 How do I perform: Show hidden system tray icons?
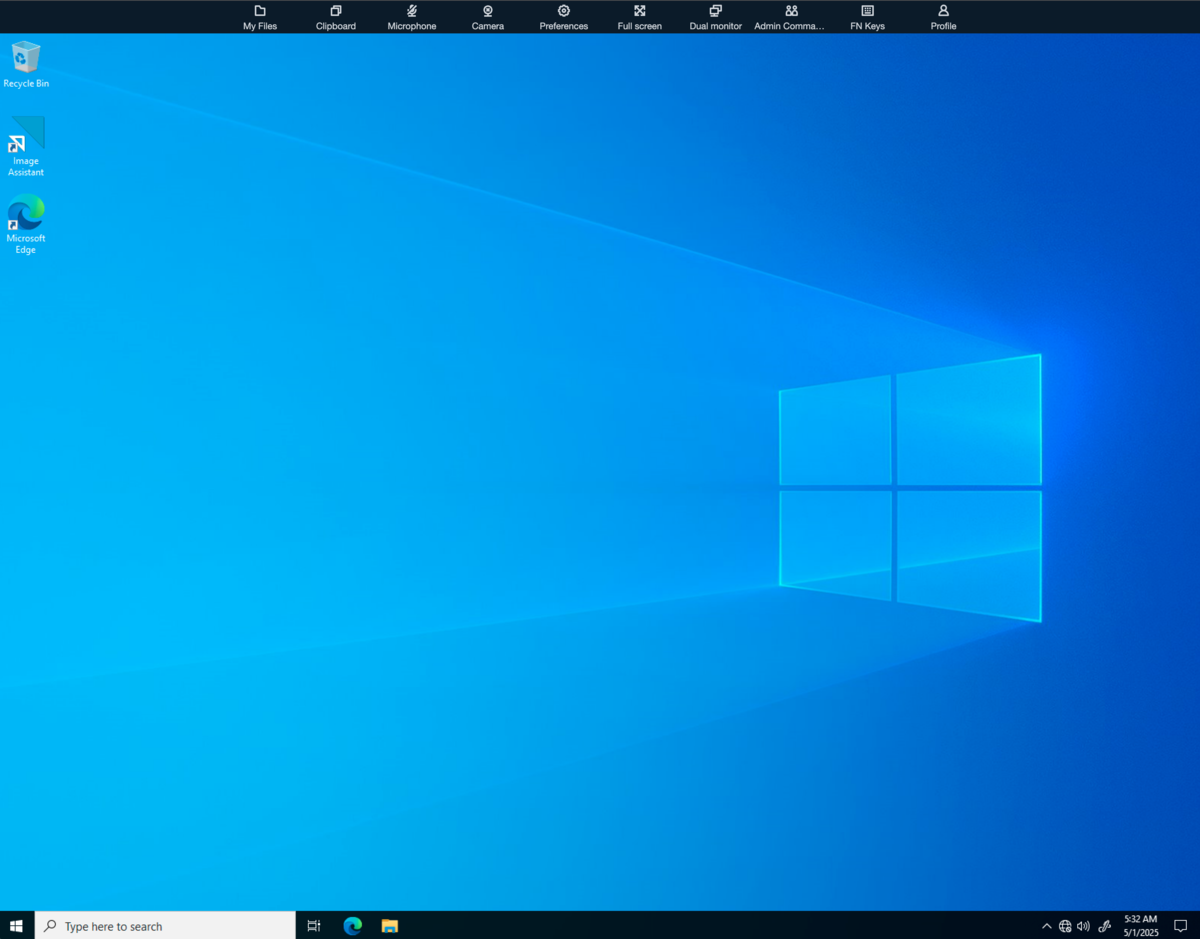point(1046,926)
